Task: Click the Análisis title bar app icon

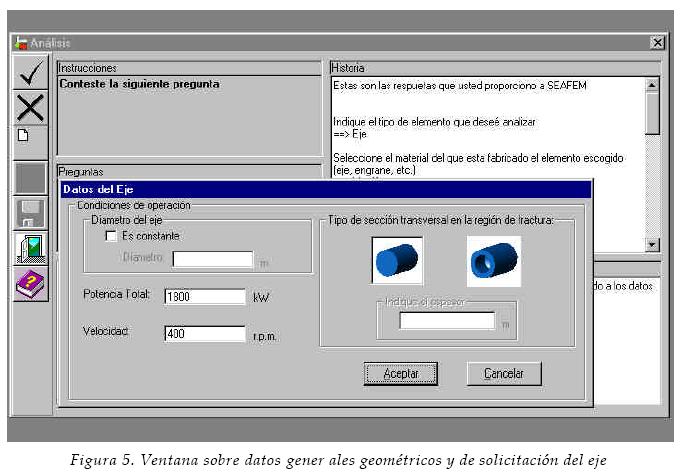Action: [21, 43]
